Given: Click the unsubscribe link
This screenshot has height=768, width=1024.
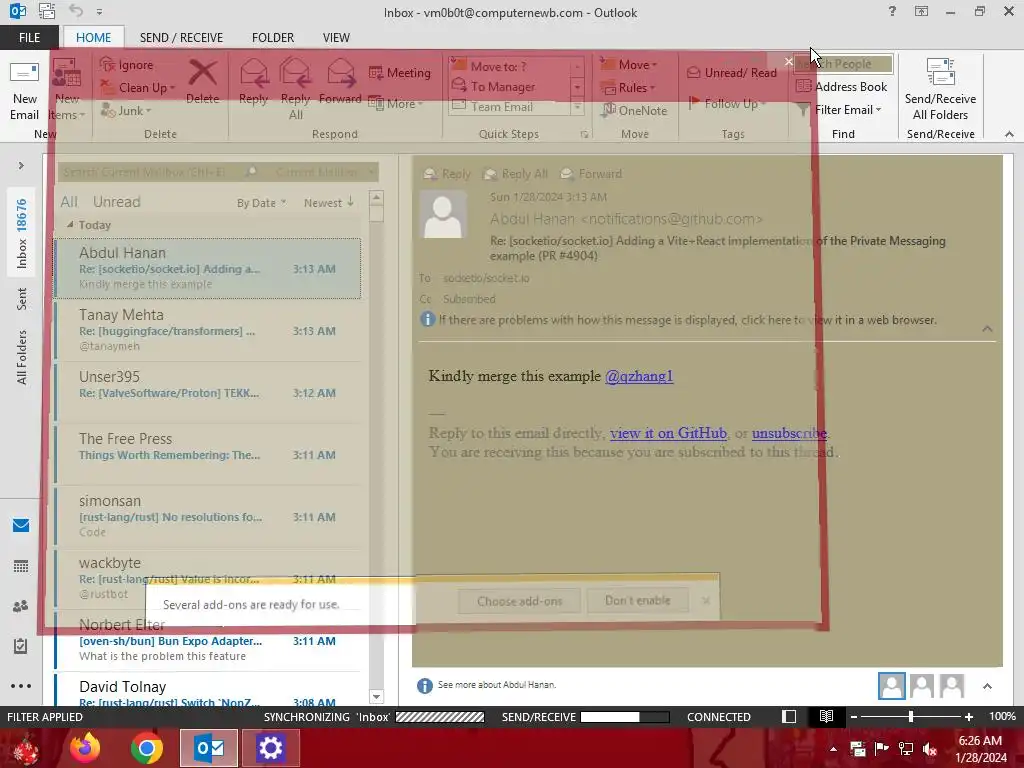Looking at the screenshot, I should pyautogui.click(x=789, y=433).
